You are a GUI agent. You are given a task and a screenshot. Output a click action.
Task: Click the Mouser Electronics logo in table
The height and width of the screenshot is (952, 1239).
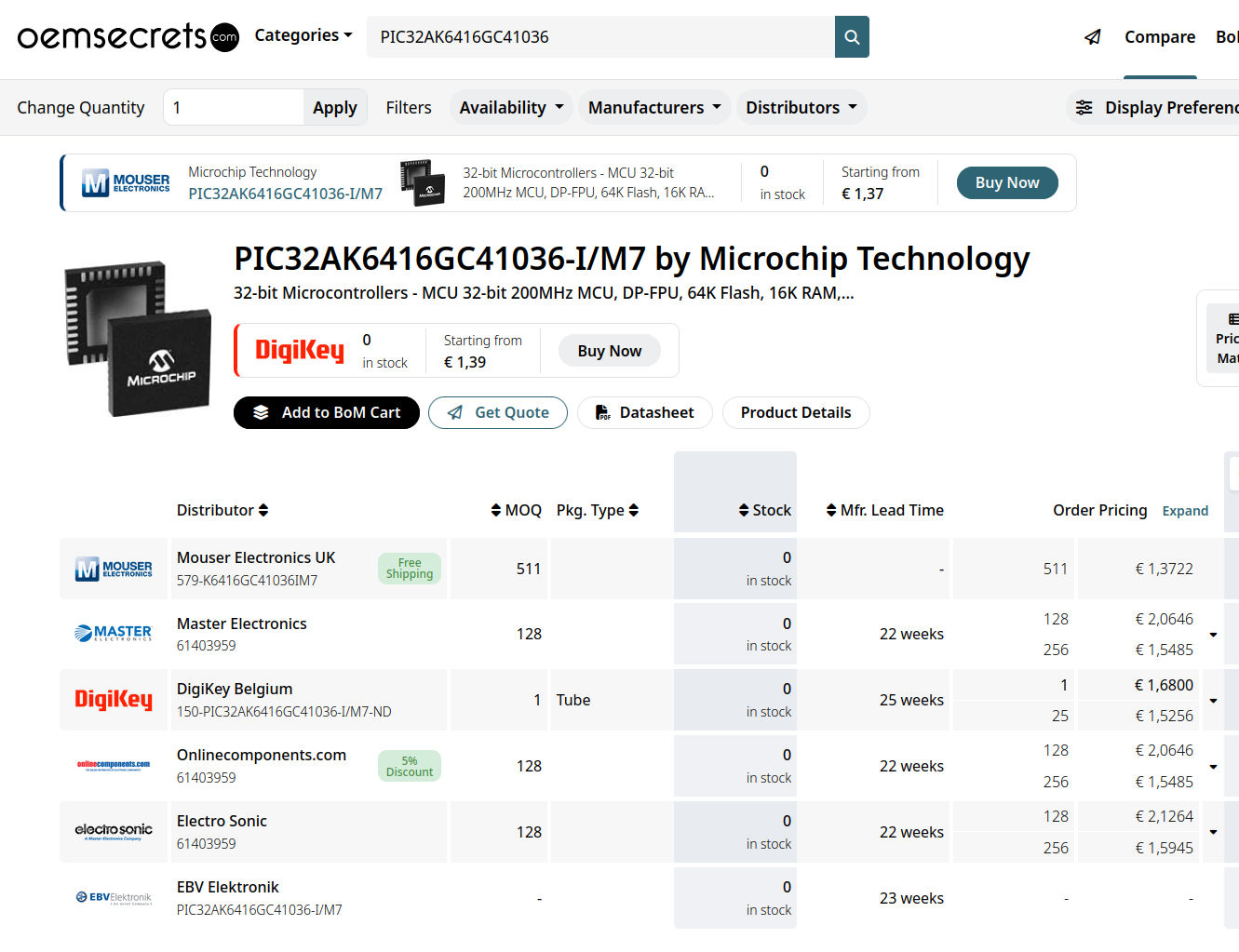tap(114, 569)
